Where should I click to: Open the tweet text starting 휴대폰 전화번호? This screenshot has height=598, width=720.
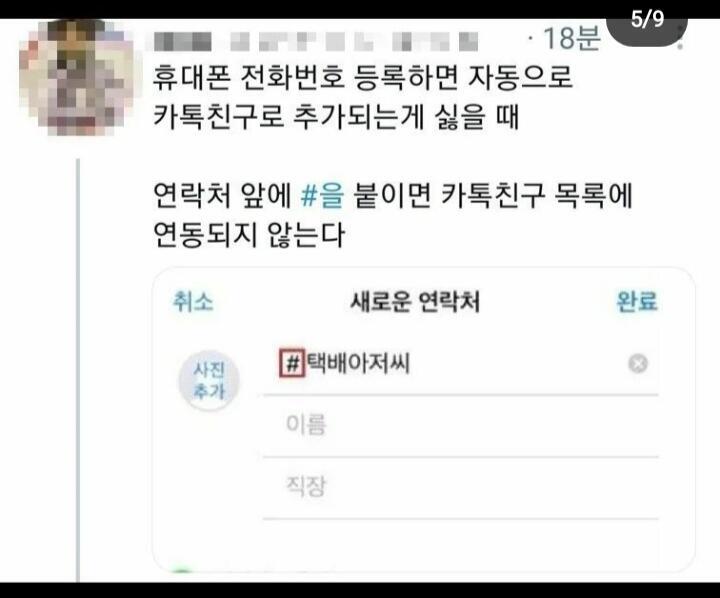coord(363,97)
